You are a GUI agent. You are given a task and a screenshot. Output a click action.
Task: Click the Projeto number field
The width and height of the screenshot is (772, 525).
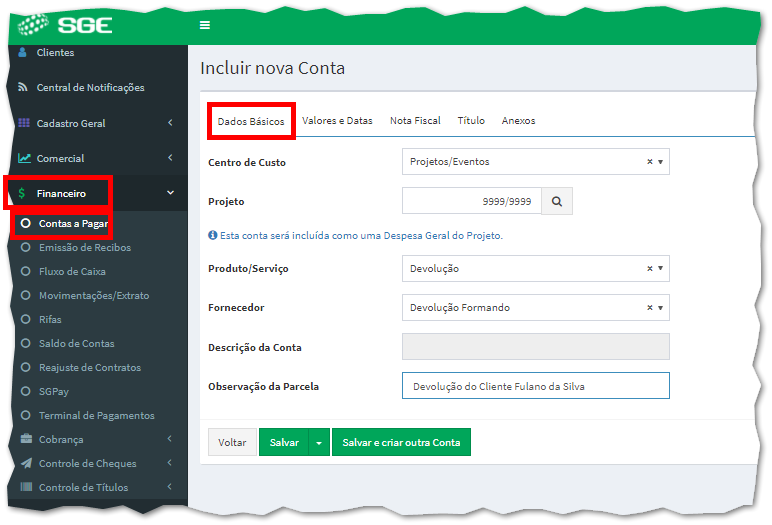[472, 201]
